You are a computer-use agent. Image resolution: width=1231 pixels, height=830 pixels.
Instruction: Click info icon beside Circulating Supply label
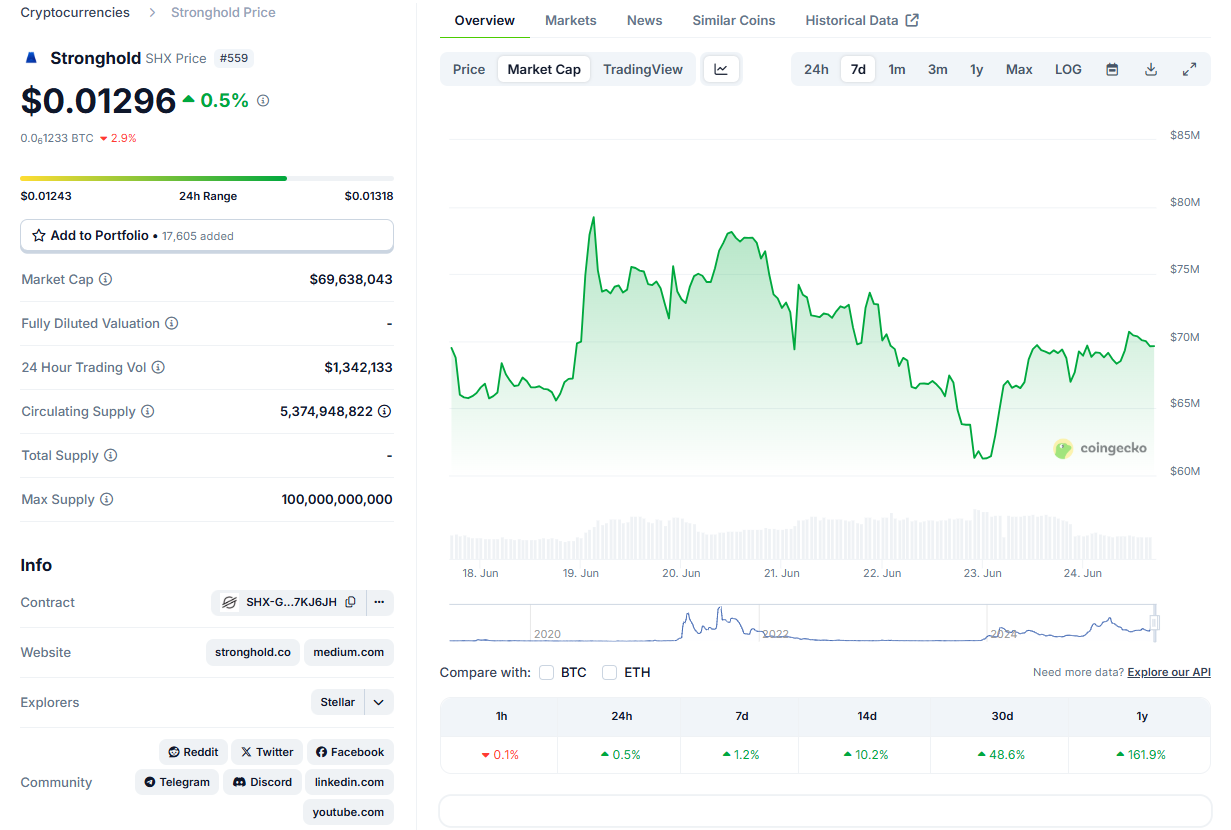(x=147, y=412)
